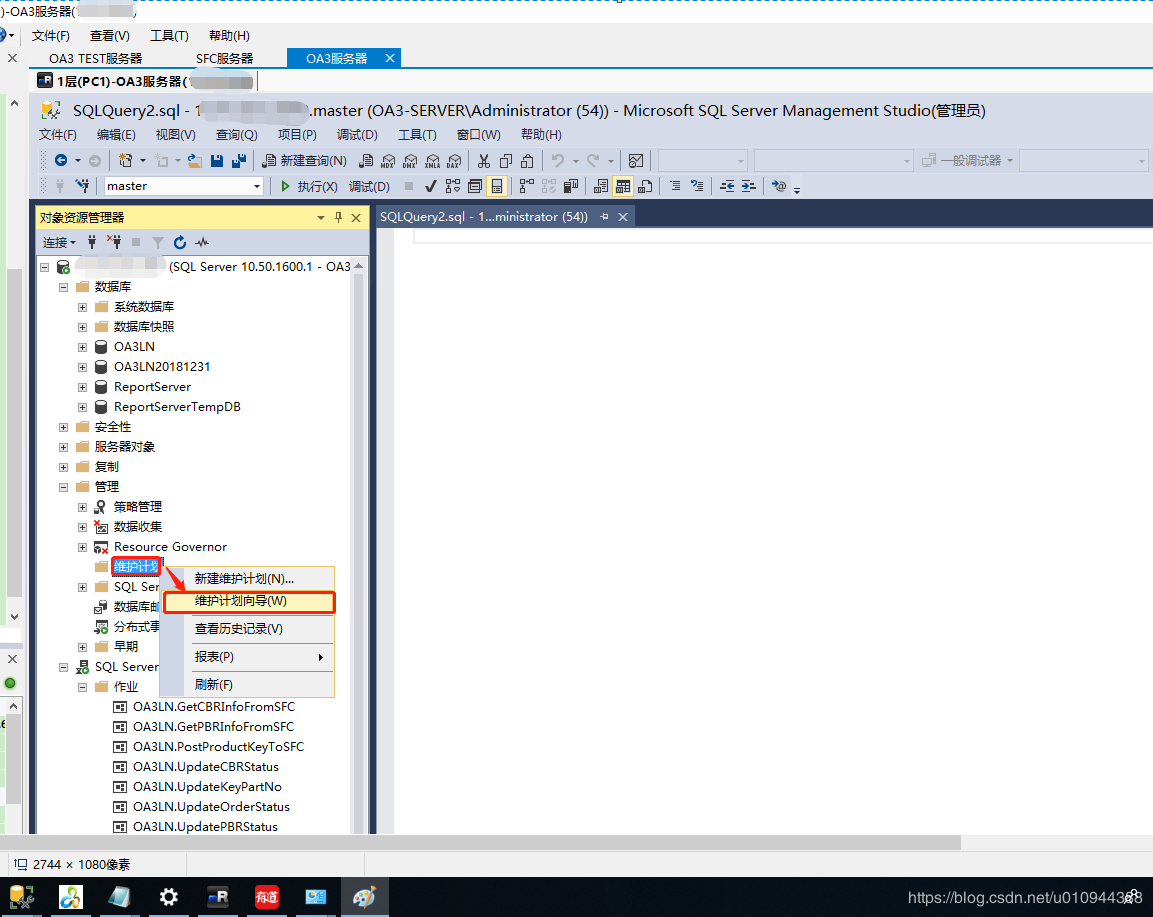Select 维护计划向导(W) from context menu
Screen dimensions: 1153x917
249,602
